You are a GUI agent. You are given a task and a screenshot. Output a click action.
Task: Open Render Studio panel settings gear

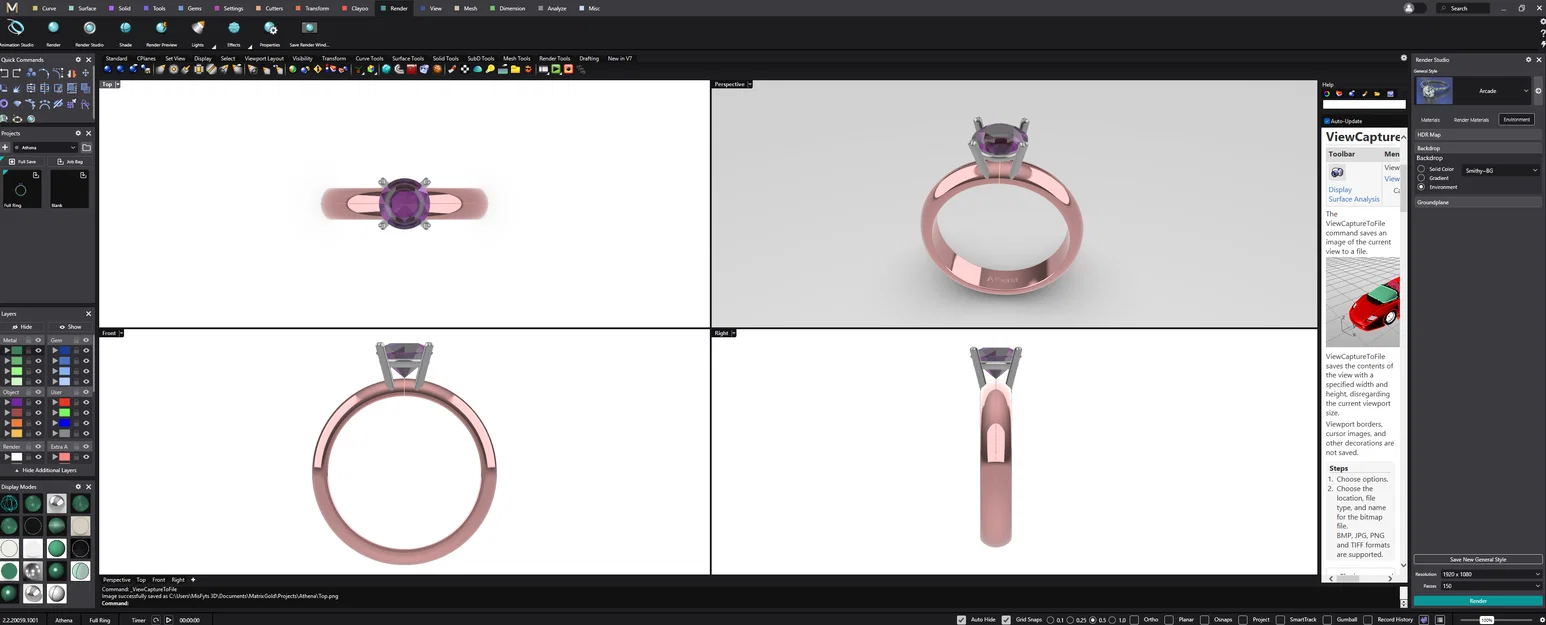pyautogui.click(x=1528, y=60)
